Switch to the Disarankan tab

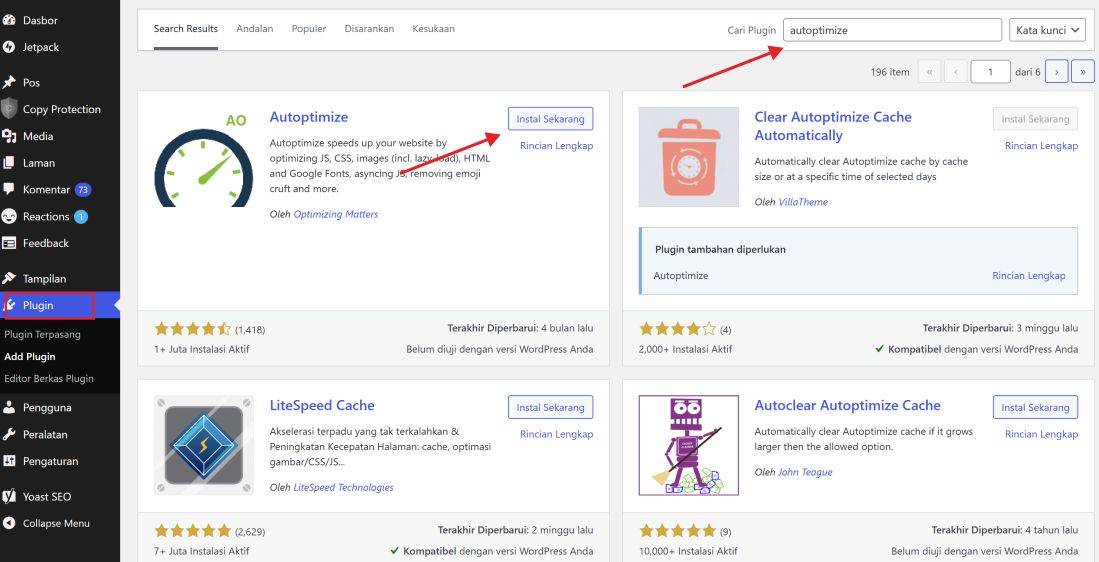(369, 29)
